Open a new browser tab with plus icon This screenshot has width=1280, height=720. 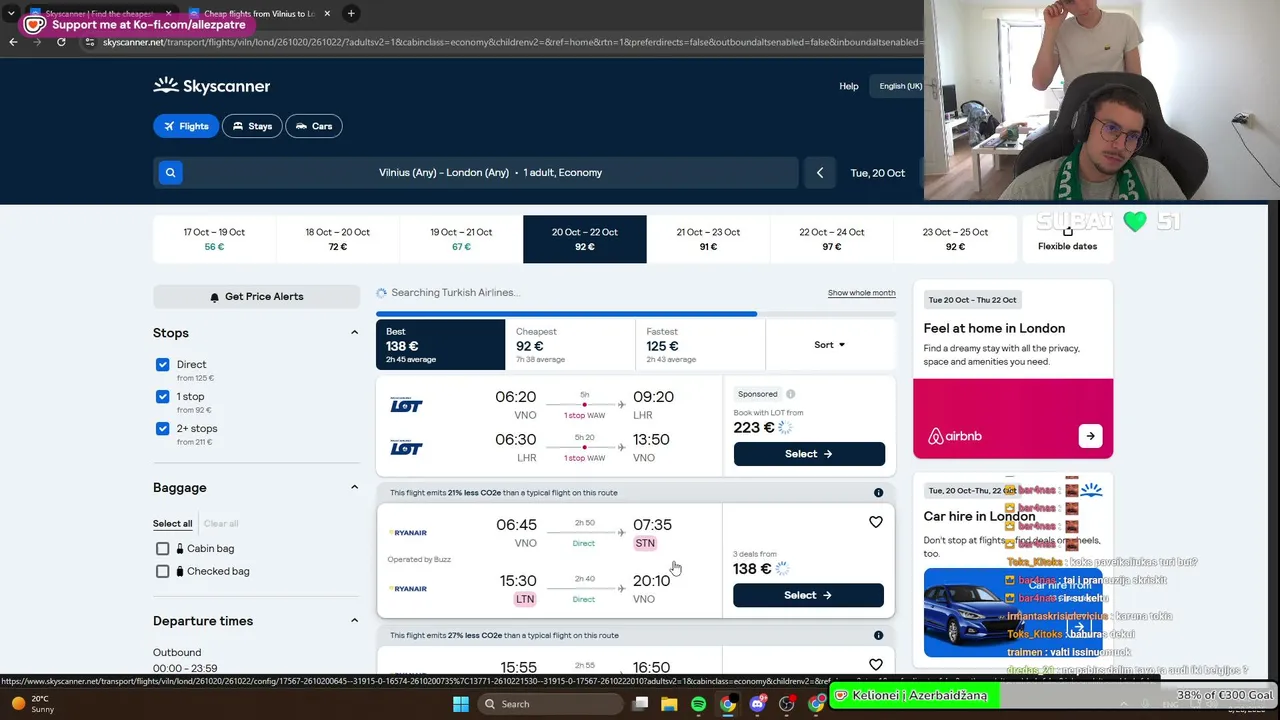tap(351, 13)
